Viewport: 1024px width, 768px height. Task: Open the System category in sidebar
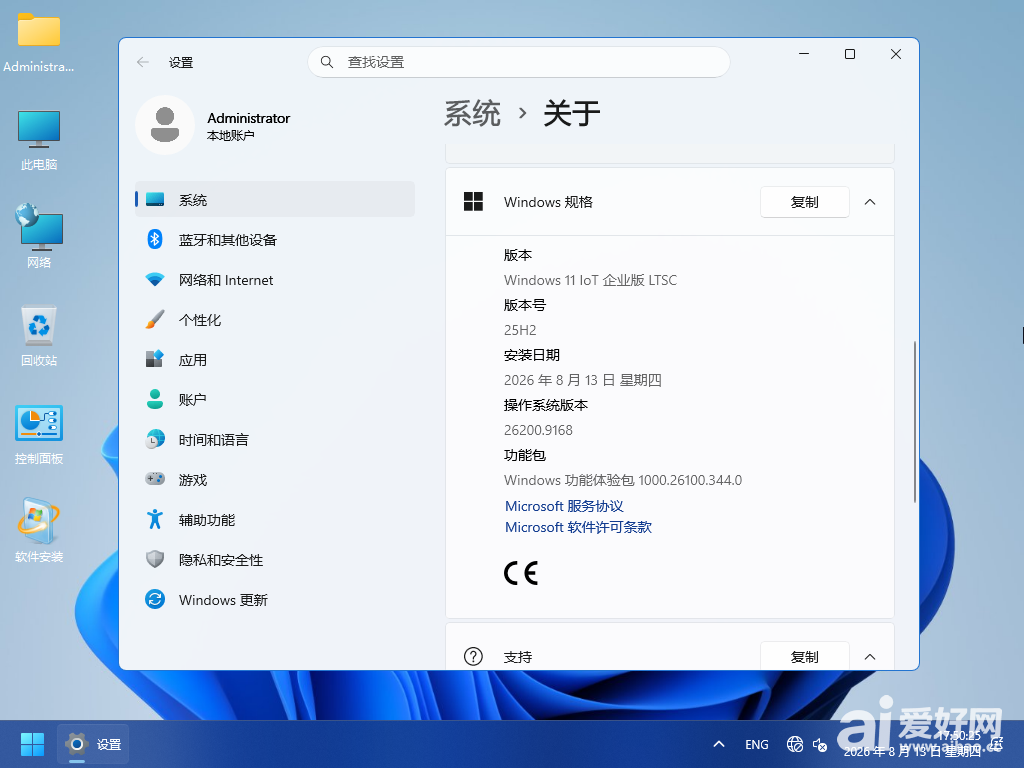click(x=274, y=199)
